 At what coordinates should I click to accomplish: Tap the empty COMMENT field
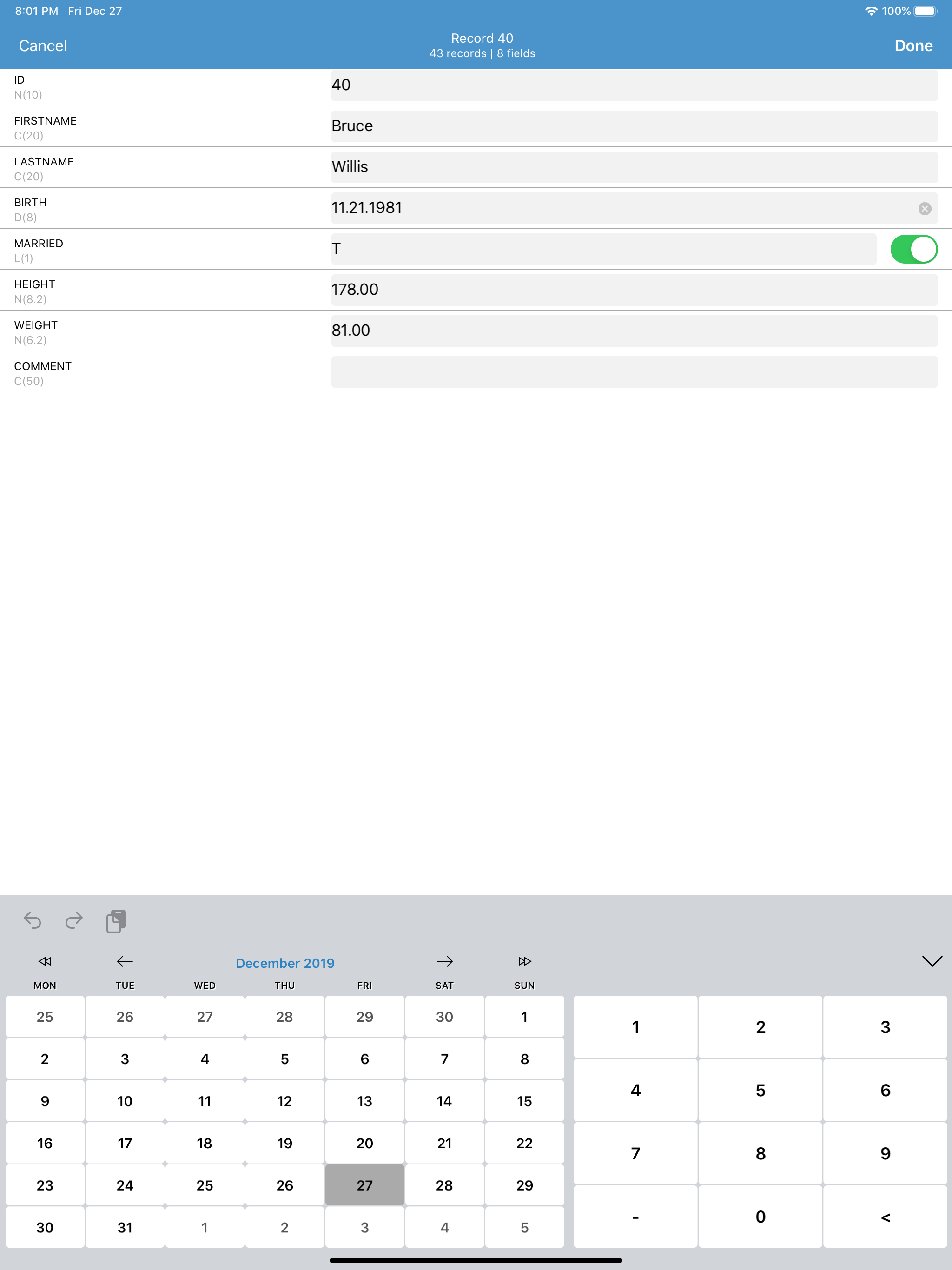(632, 371)
